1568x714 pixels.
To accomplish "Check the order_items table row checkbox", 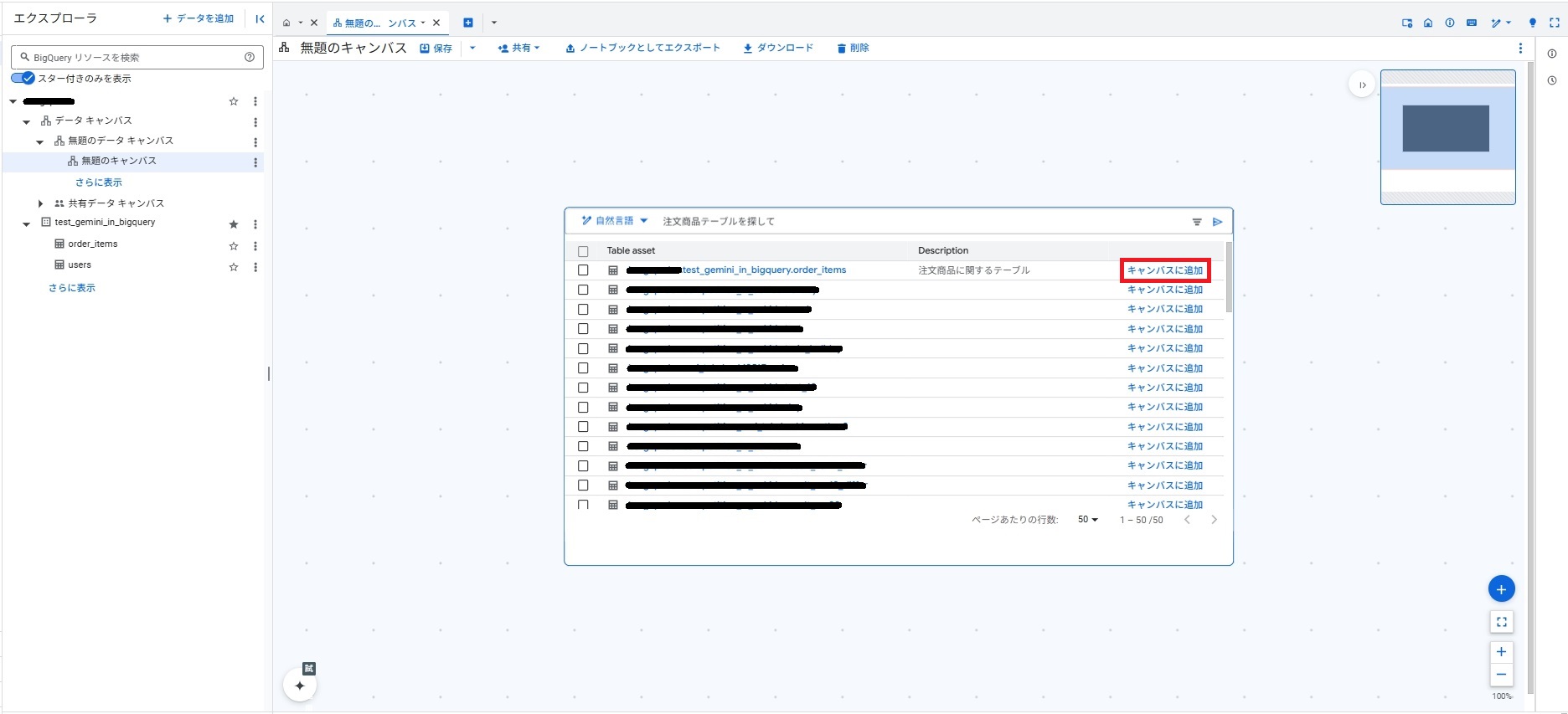I will (x=583, y=270).
